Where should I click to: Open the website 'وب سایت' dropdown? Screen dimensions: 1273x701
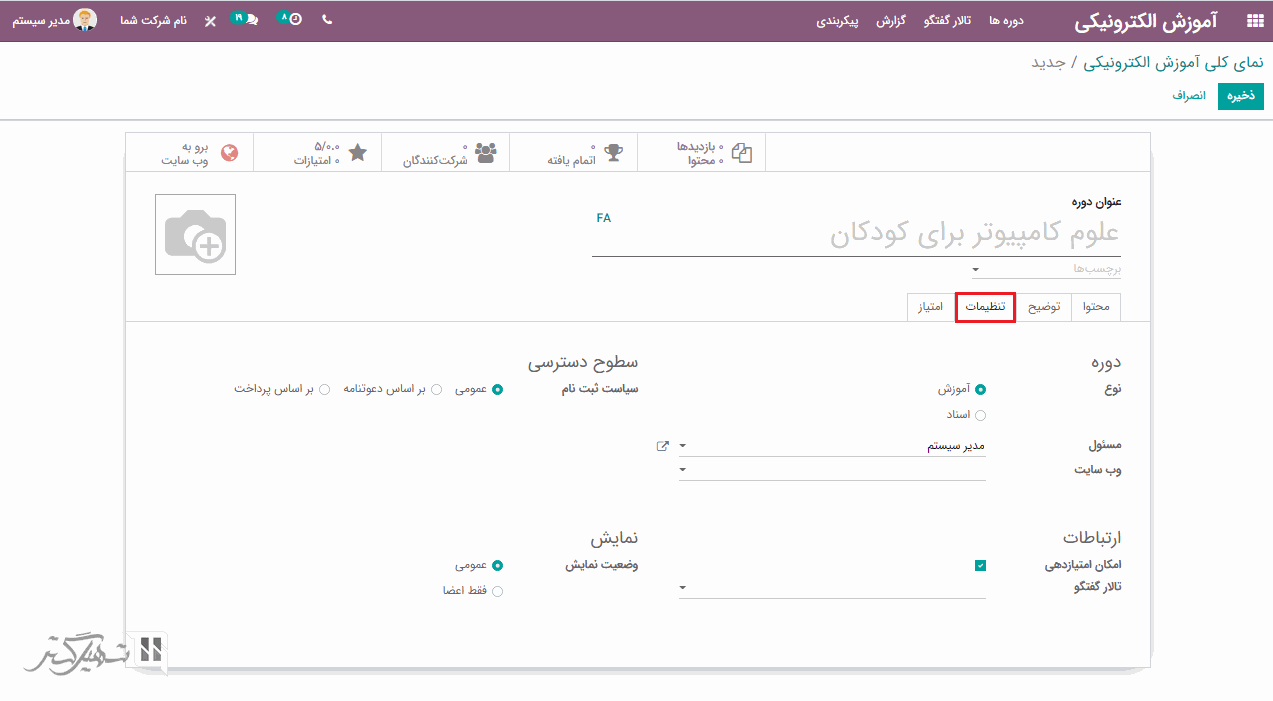click(832, 469)
